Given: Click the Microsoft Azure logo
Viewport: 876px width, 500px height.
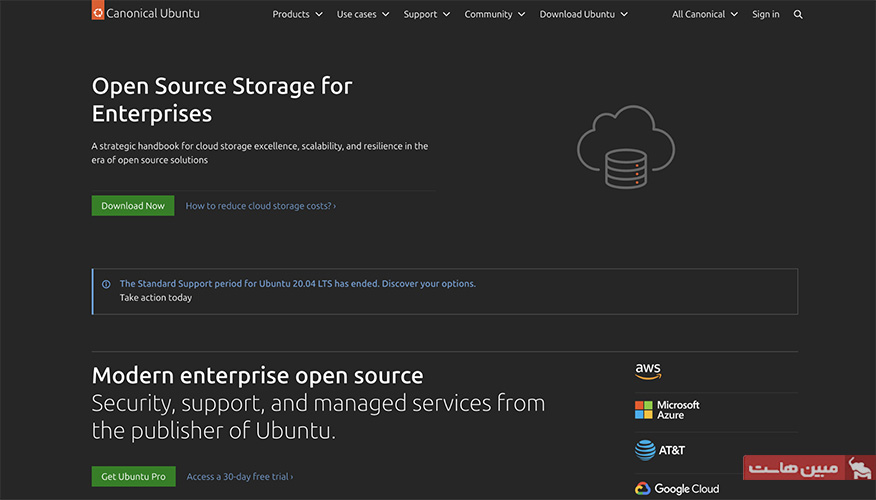Looking at the screenshot, I should (667, 410).
